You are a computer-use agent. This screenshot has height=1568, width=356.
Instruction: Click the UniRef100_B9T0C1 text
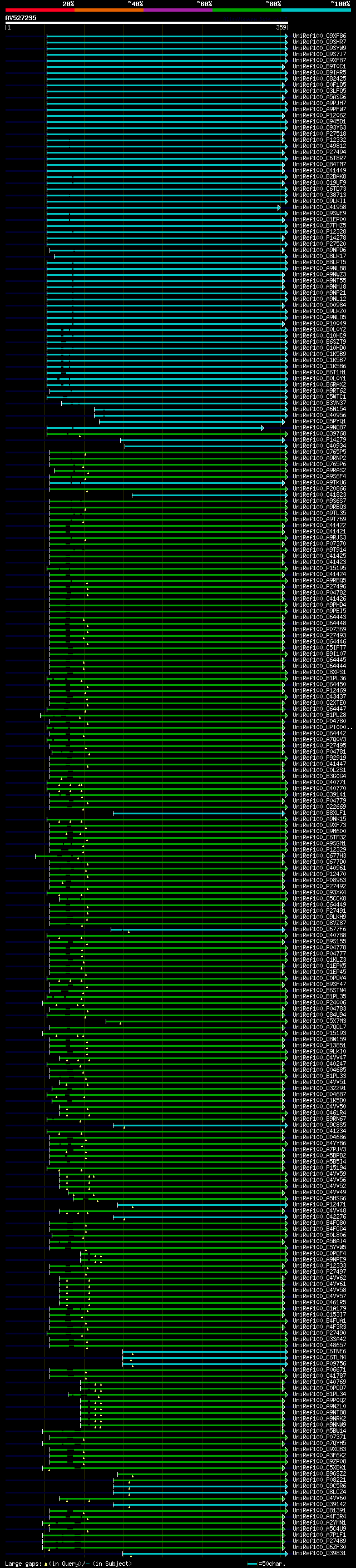(x=319, y=66)
